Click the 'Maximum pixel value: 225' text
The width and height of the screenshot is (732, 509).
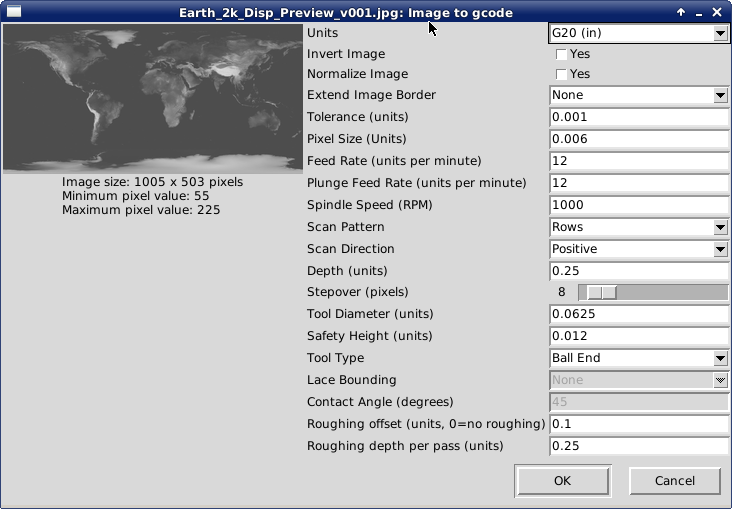click(x=141, y=210)
